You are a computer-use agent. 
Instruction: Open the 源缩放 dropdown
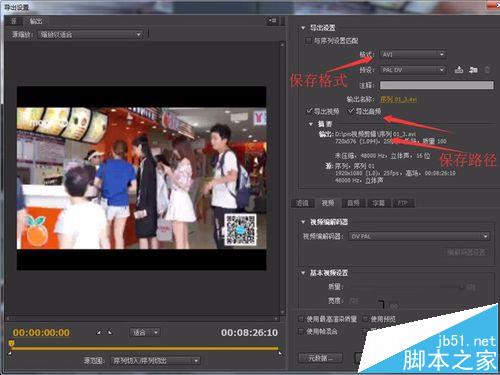[x=90, y=34]
